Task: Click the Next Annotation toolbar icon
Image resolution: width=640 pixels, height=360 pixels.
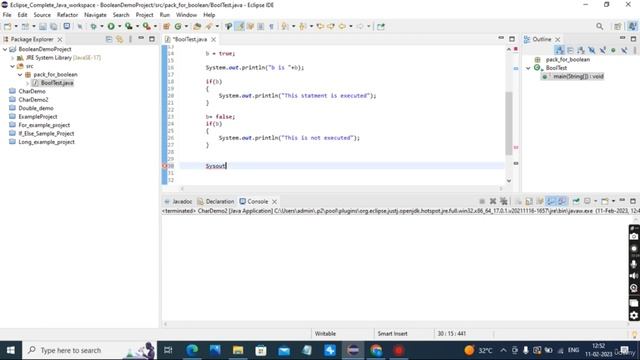Action: tap(284, 27)
